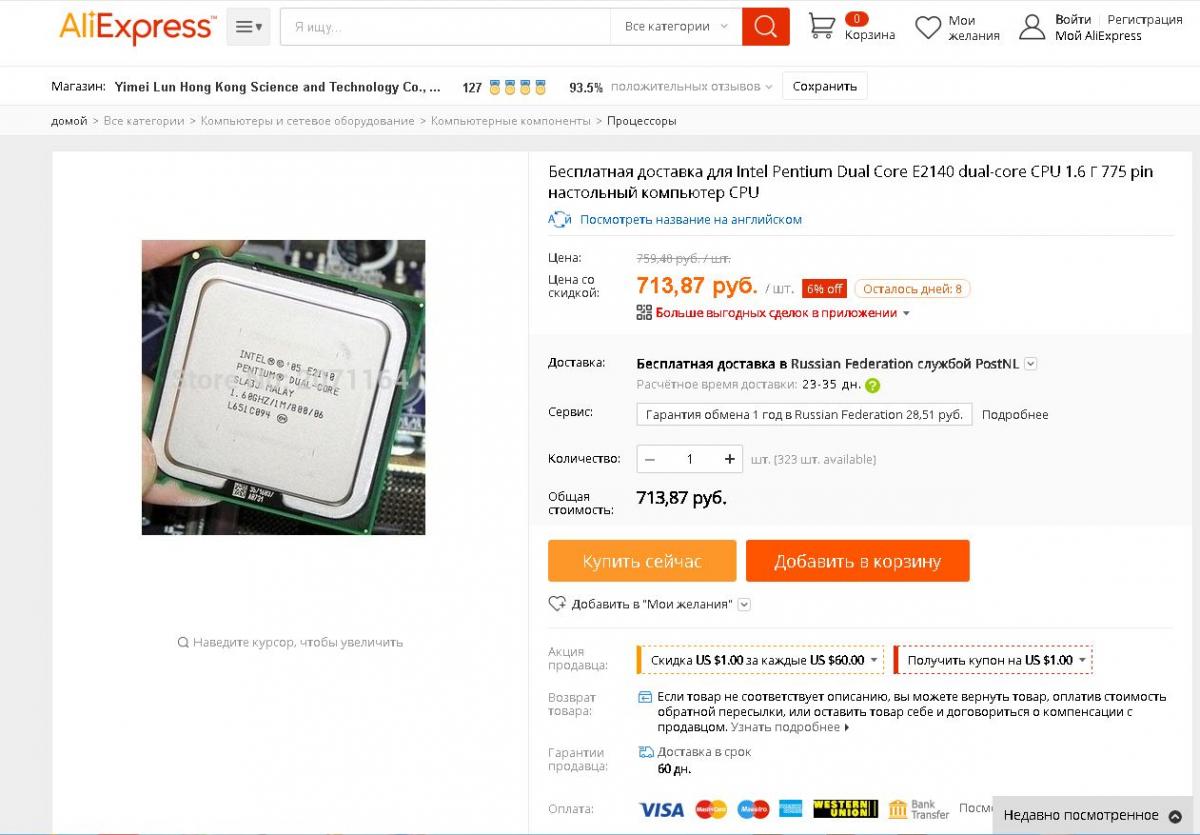This screenshot has width=1200, height=835.
Task: Select the 1-year exchange warranty service option
Action: [x=804, y=414]
